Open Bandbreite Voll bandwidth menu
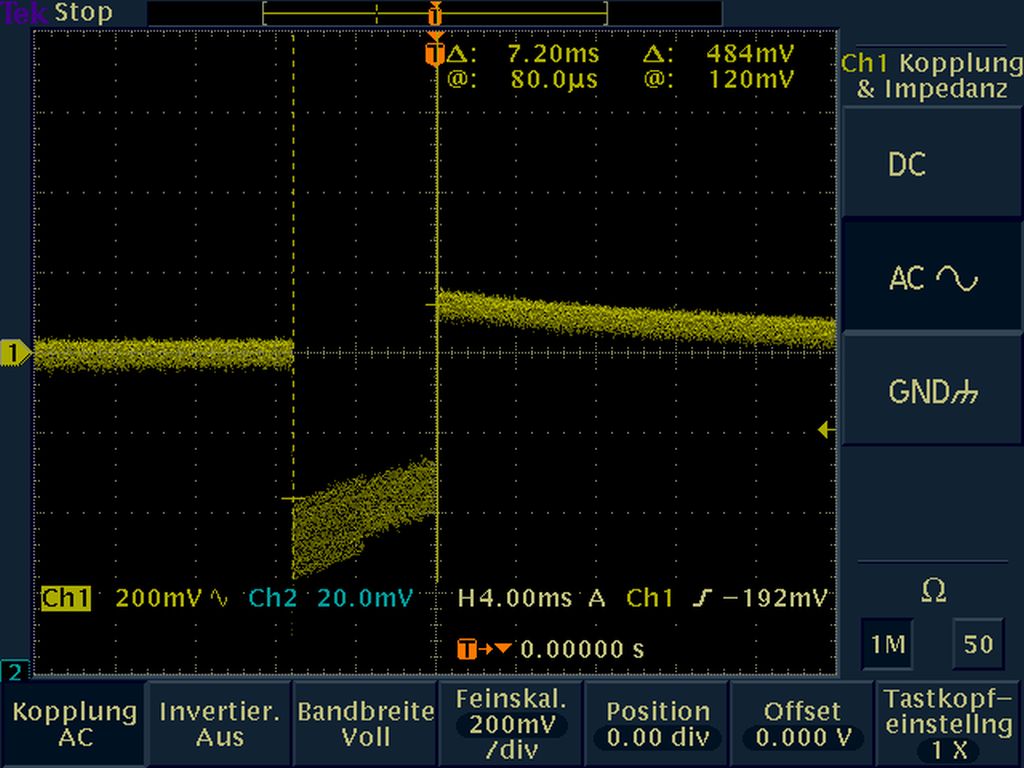Screen dimensions: 1024x768 point(365,724)
